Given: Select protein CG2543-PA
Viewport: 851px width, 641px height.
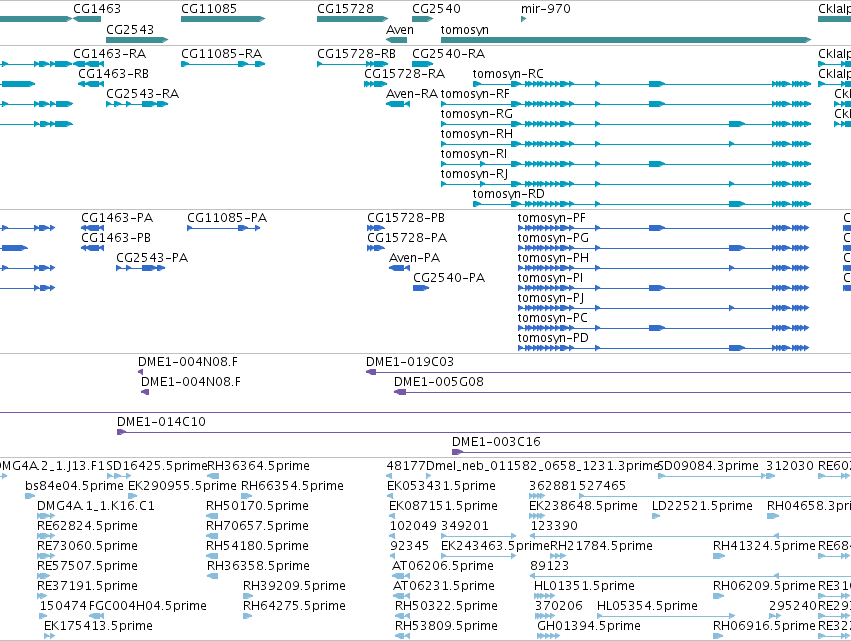Looking at the screenshot, I should 141,268.
